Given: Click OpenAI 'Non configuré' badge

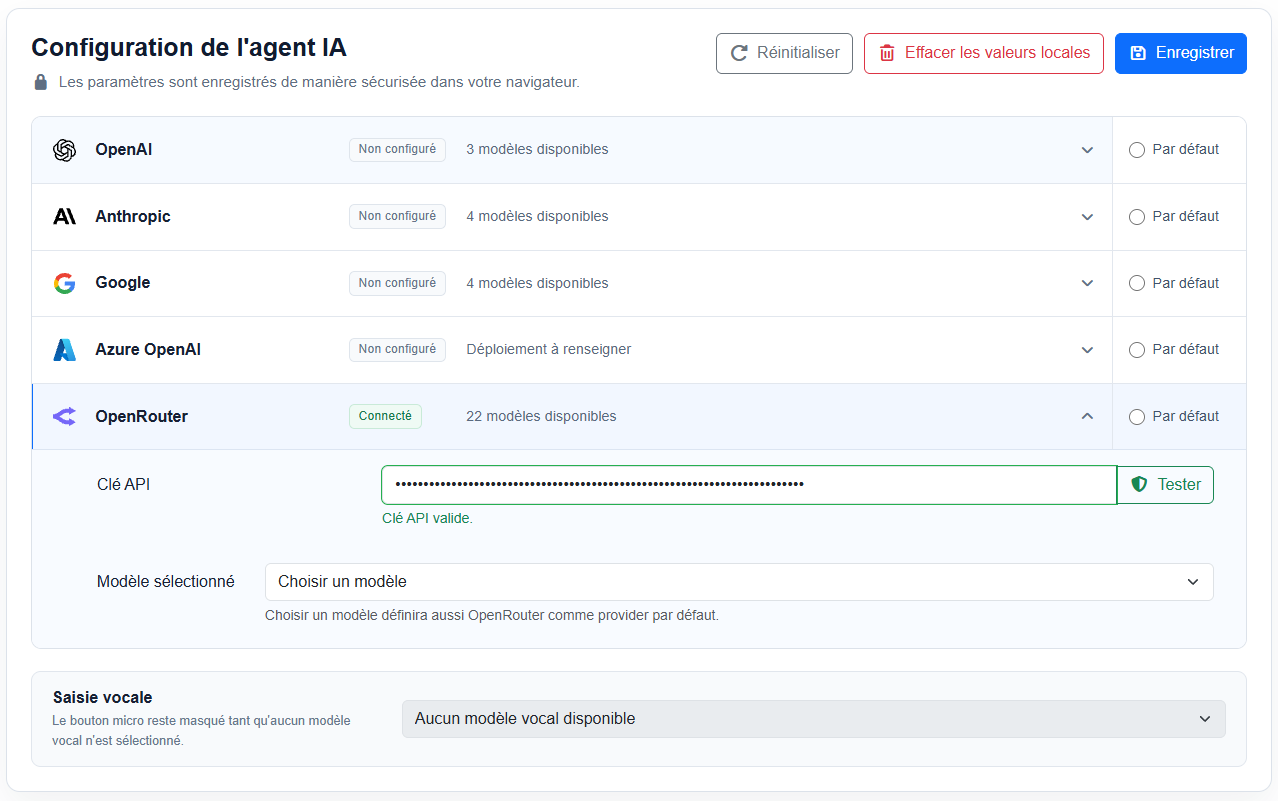Looking at the screenshot, I should click(x=397, y=149).
